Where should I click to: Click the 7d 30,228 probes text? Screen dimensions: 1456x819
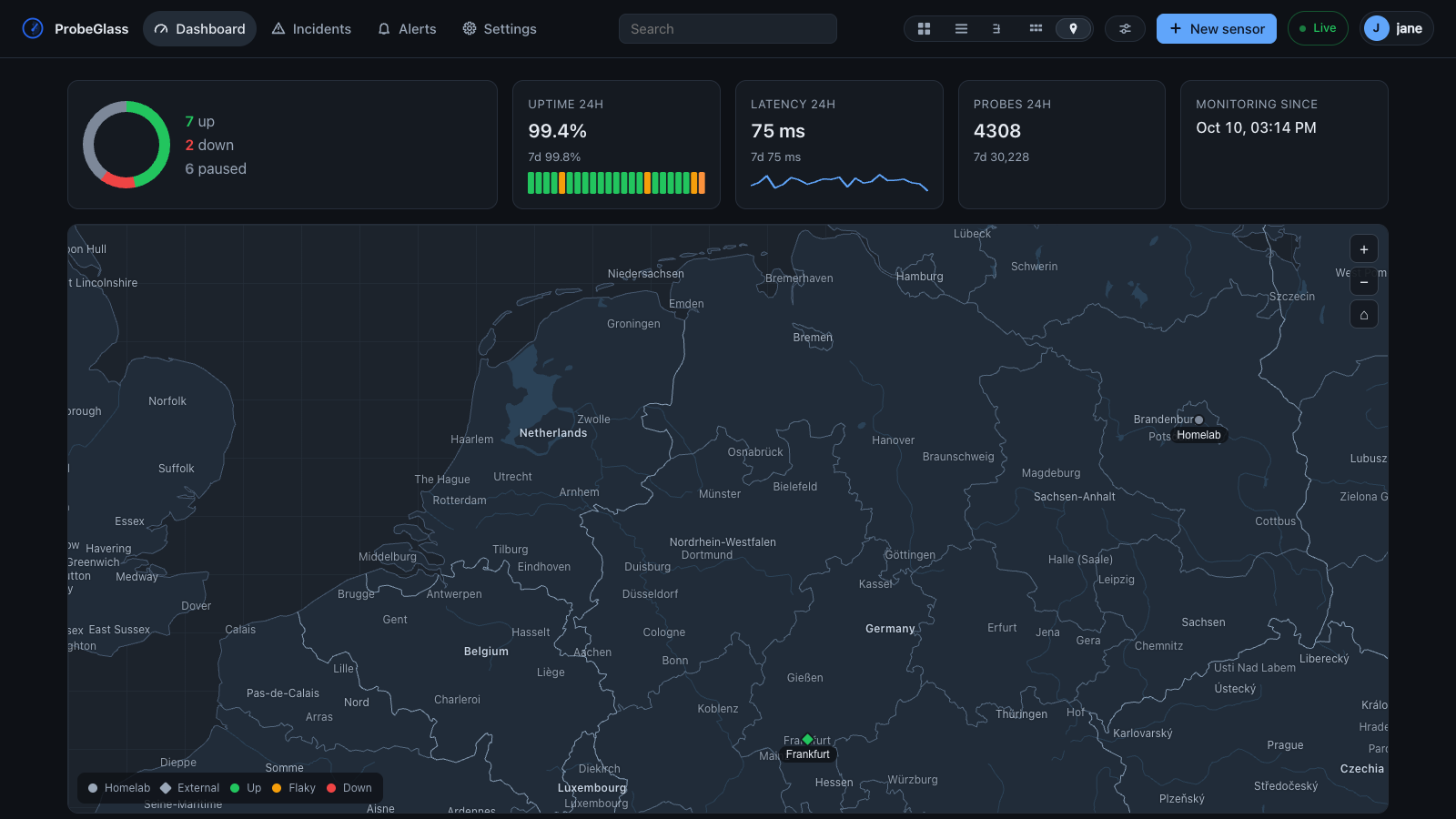point(1001,157)
